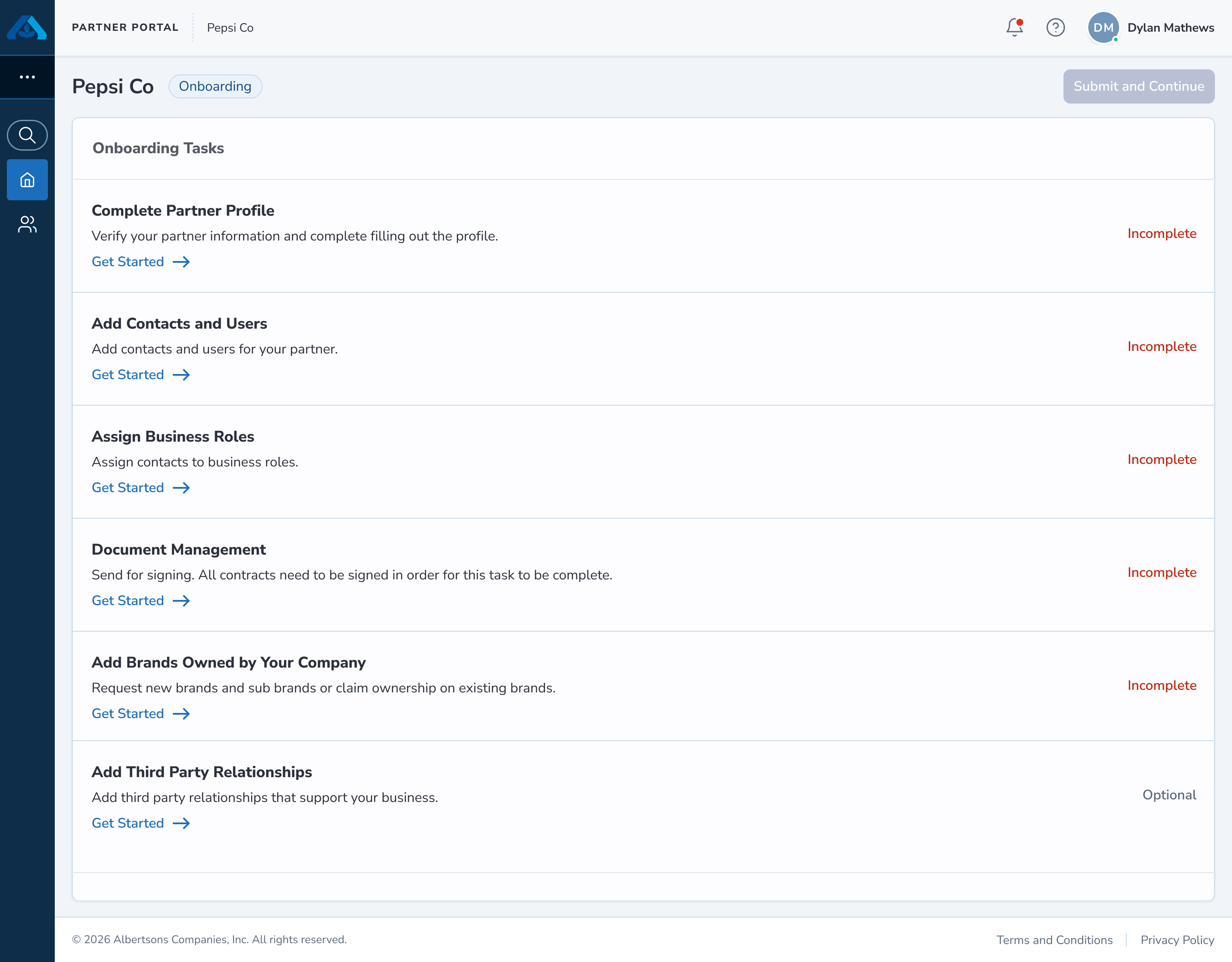Click the Pepsi Co page heading
This screenshot has width=1232, height=962.
click(113, 87)
